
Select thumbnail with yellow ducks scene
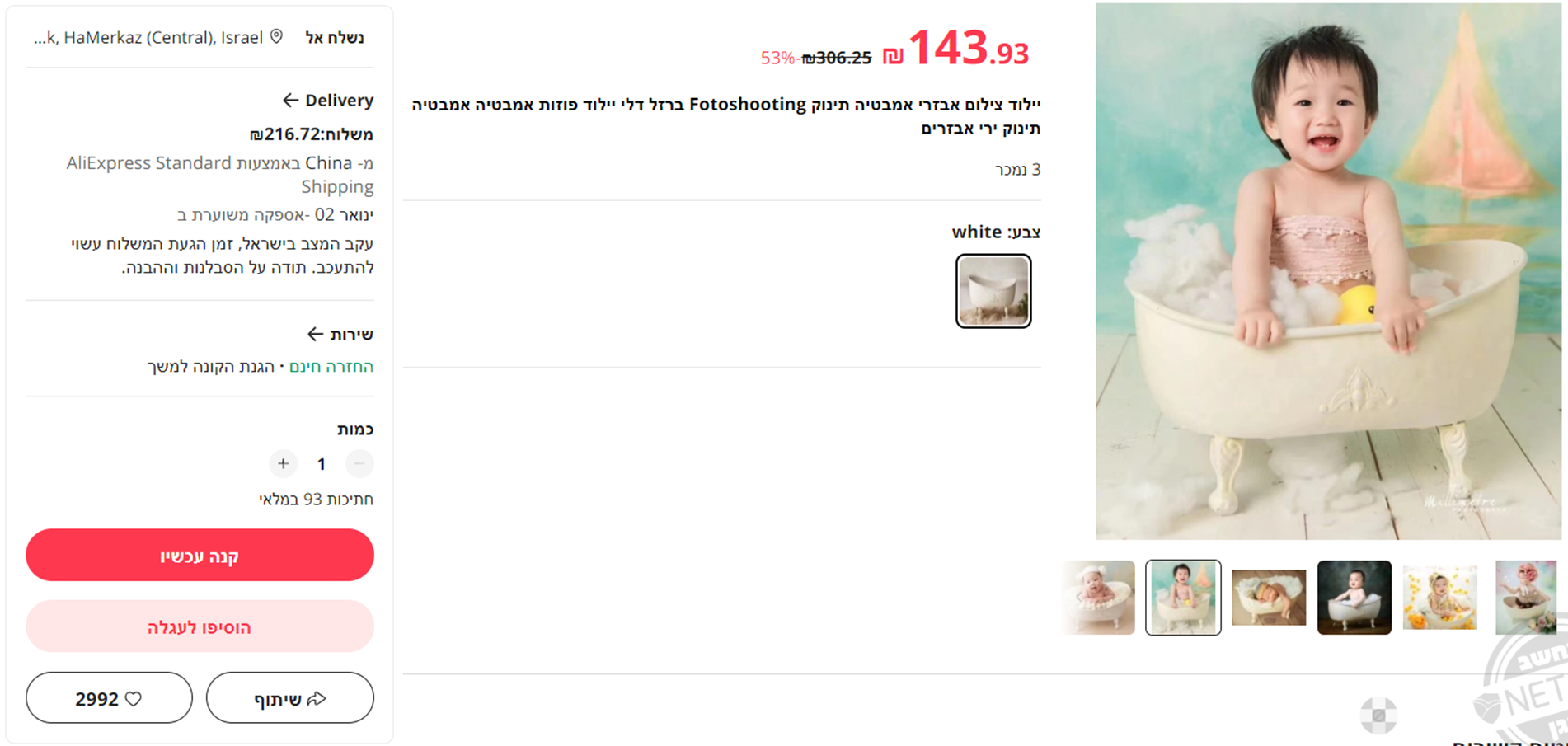(1440, 598)
